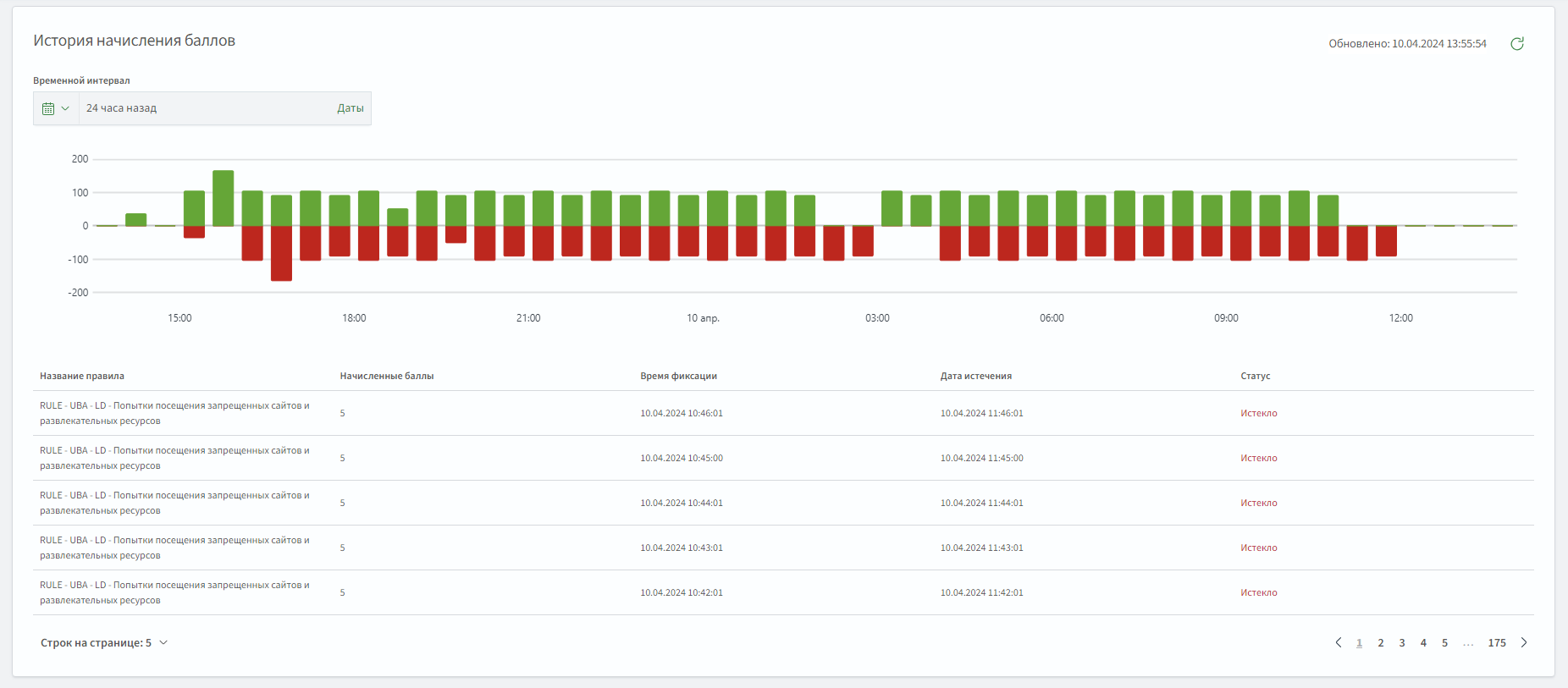Open rule name in row fixed 10:44:01
Image resolution: width=1568 pixels, height=688 pixels.
174,503
